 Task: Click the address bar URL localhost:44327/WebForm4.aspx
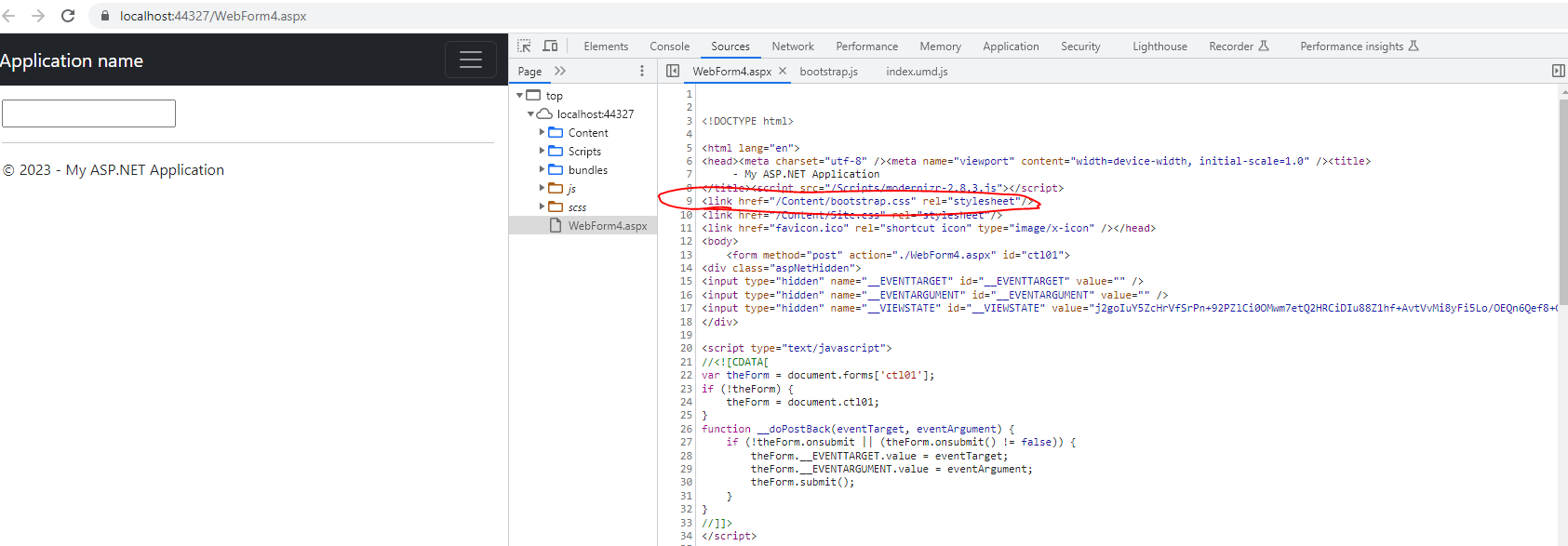point(213,16)
